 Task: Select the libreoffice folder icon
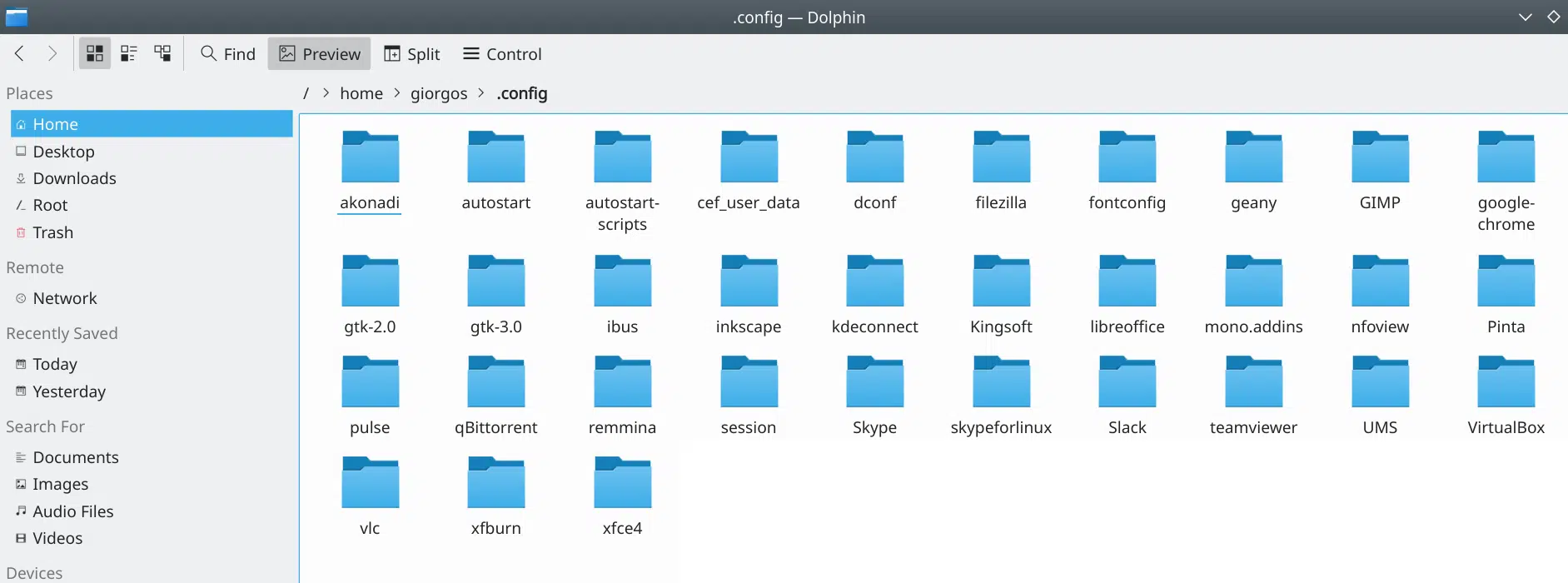[x=1127, y=281]
